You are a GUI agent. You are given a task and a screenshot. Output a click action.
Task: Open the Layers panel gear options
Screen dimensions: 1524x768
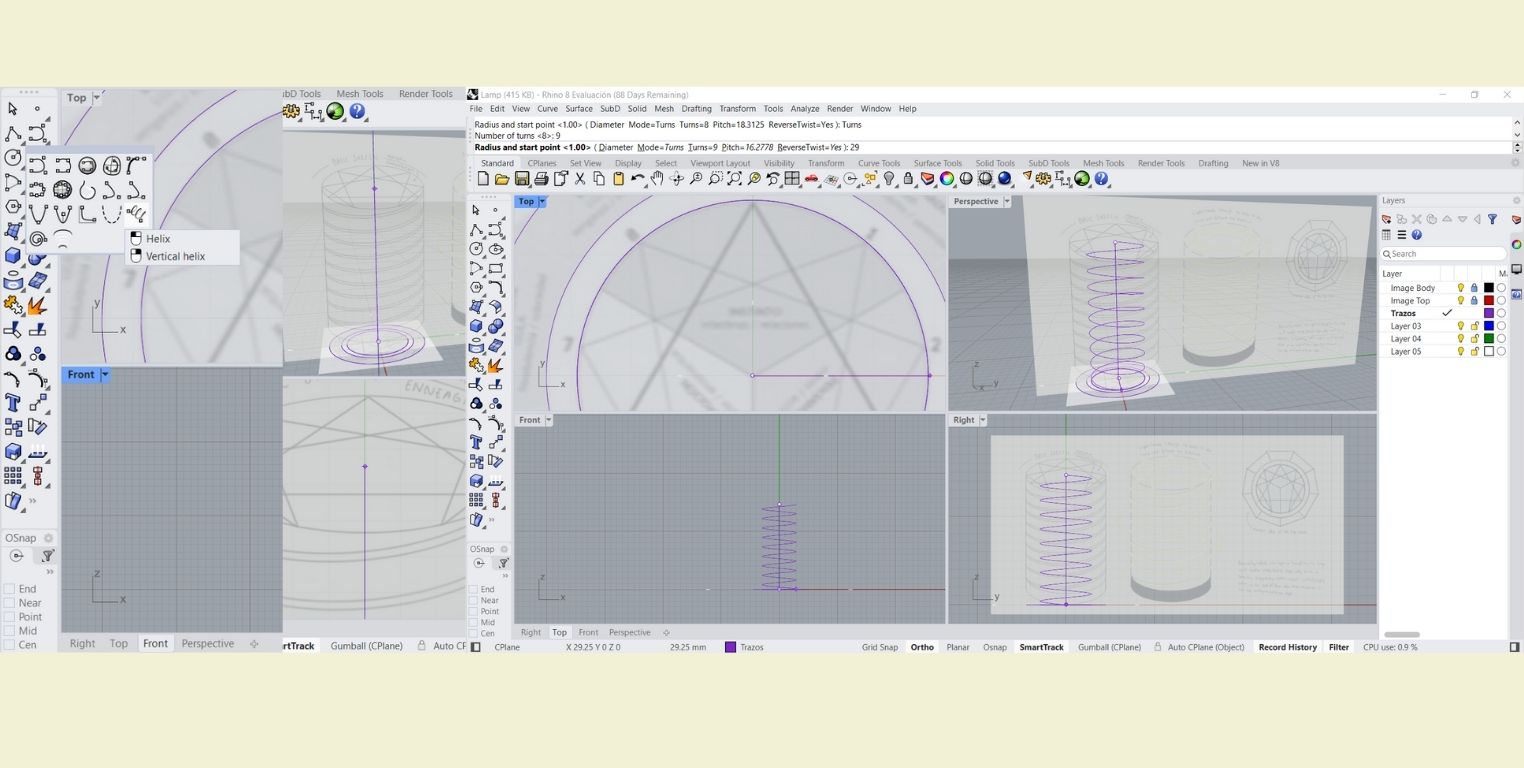pos(1516,200)
